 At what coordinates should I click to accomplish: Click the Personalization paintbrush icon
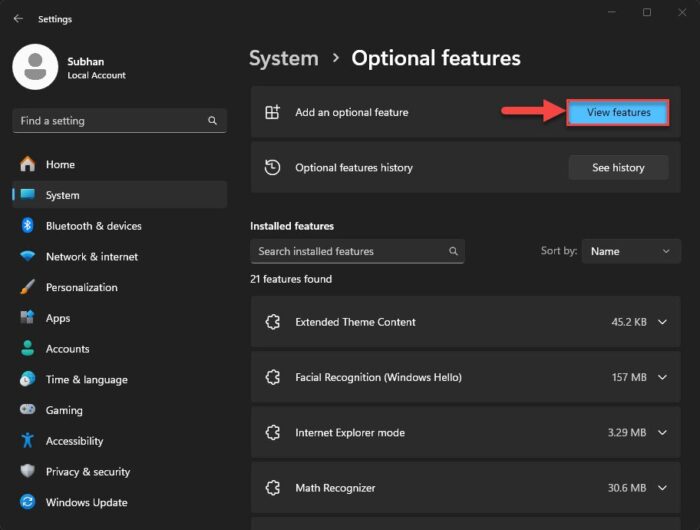tap(28, 287)
